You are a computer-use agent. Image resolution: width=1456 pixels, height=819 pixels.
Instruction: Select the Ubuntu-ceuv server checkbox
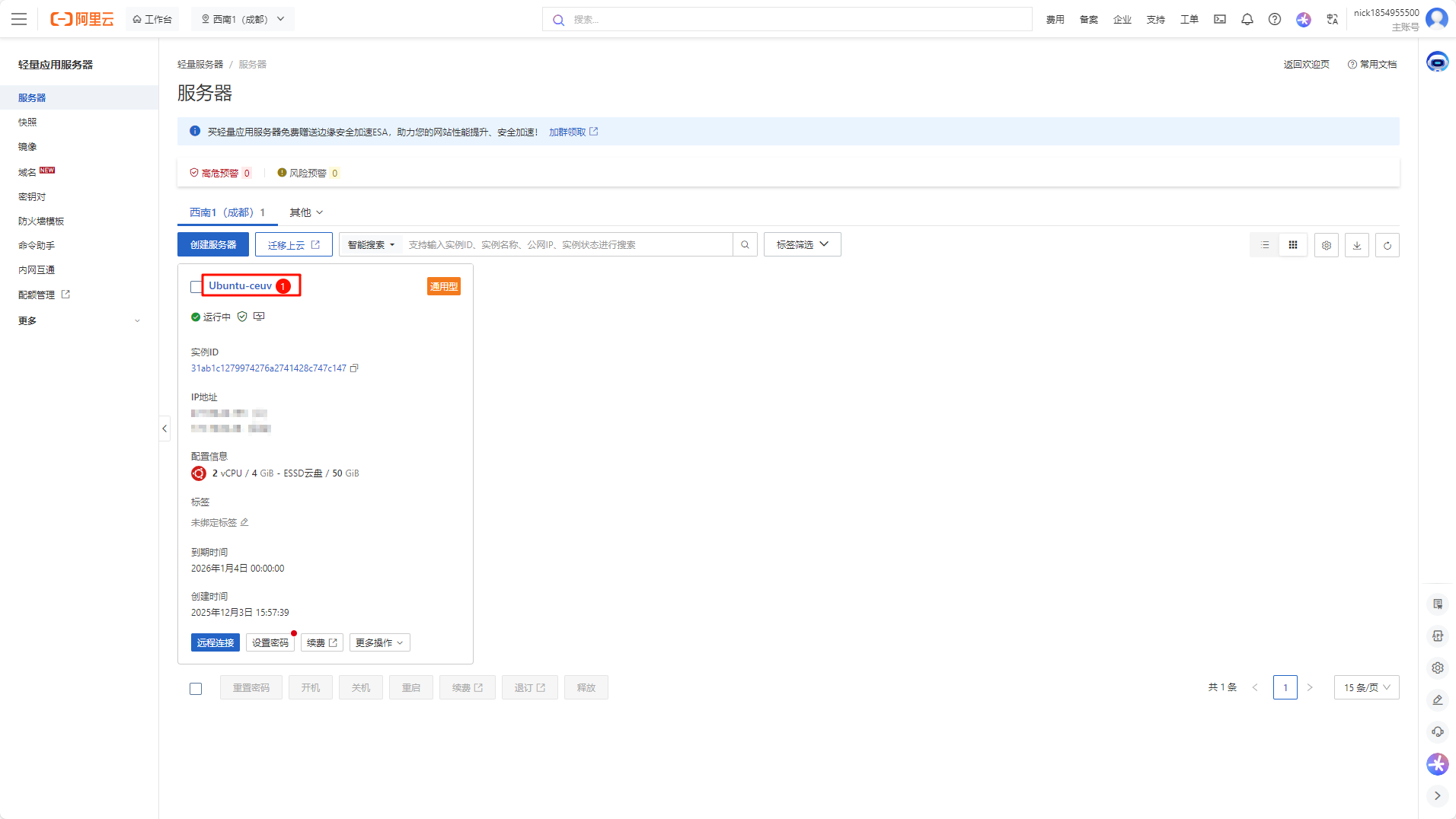pos(196,287)
